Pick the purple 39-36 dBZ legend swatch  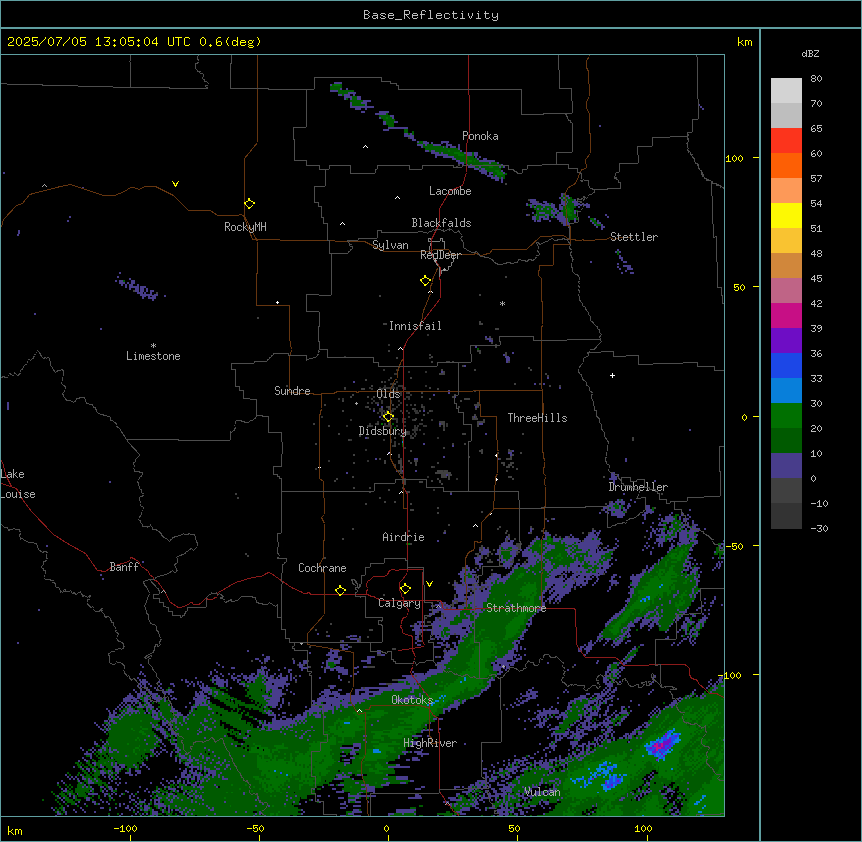click(x=786, y=341)
